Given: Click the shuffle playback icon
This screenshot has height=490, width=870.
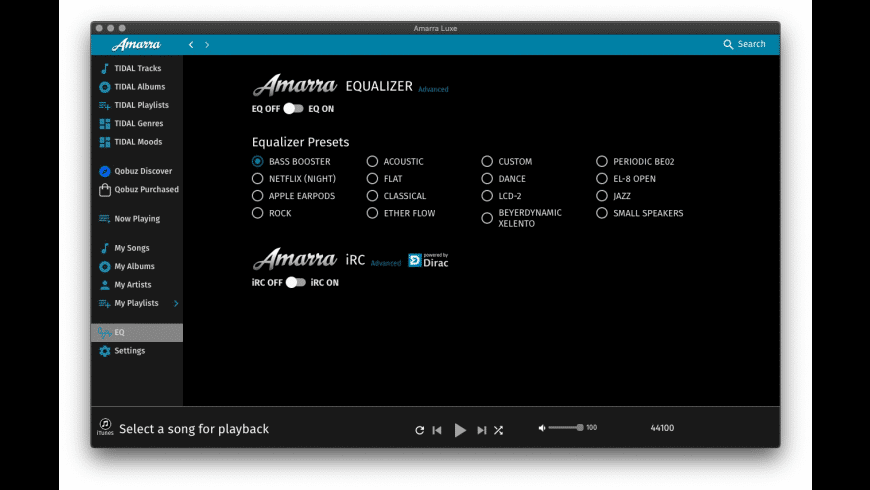Looking at the screenshot, I should tap(498, 430).
